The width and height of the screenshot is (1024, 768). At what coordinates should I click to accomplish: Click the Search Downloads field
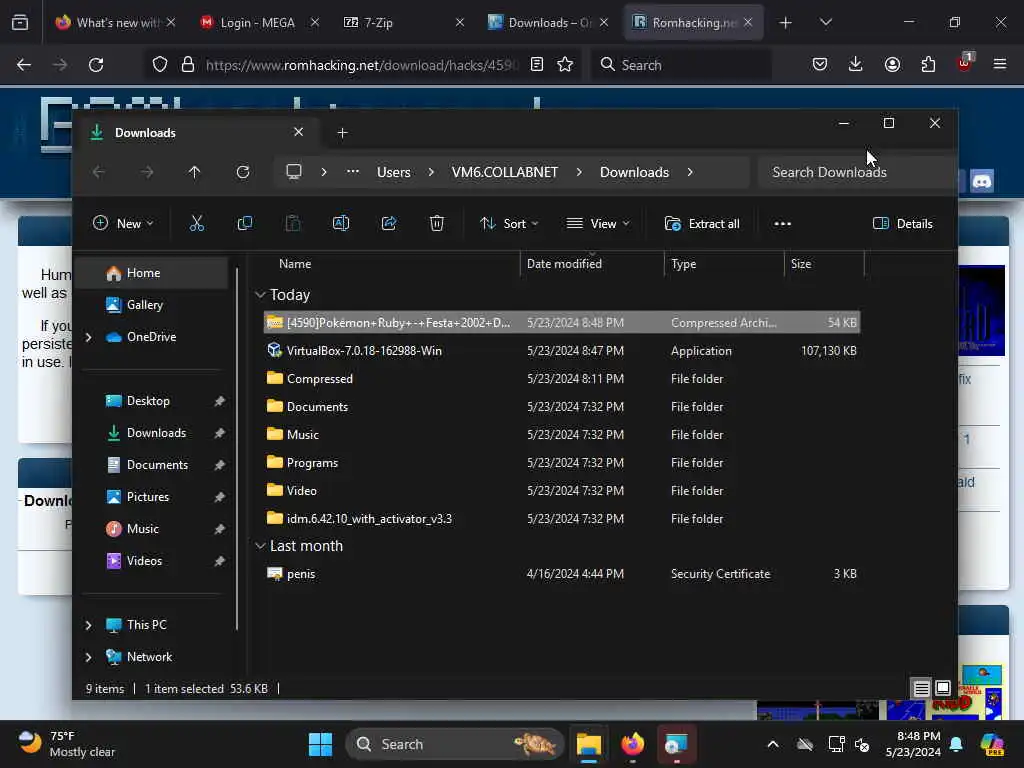coord(856,172)
